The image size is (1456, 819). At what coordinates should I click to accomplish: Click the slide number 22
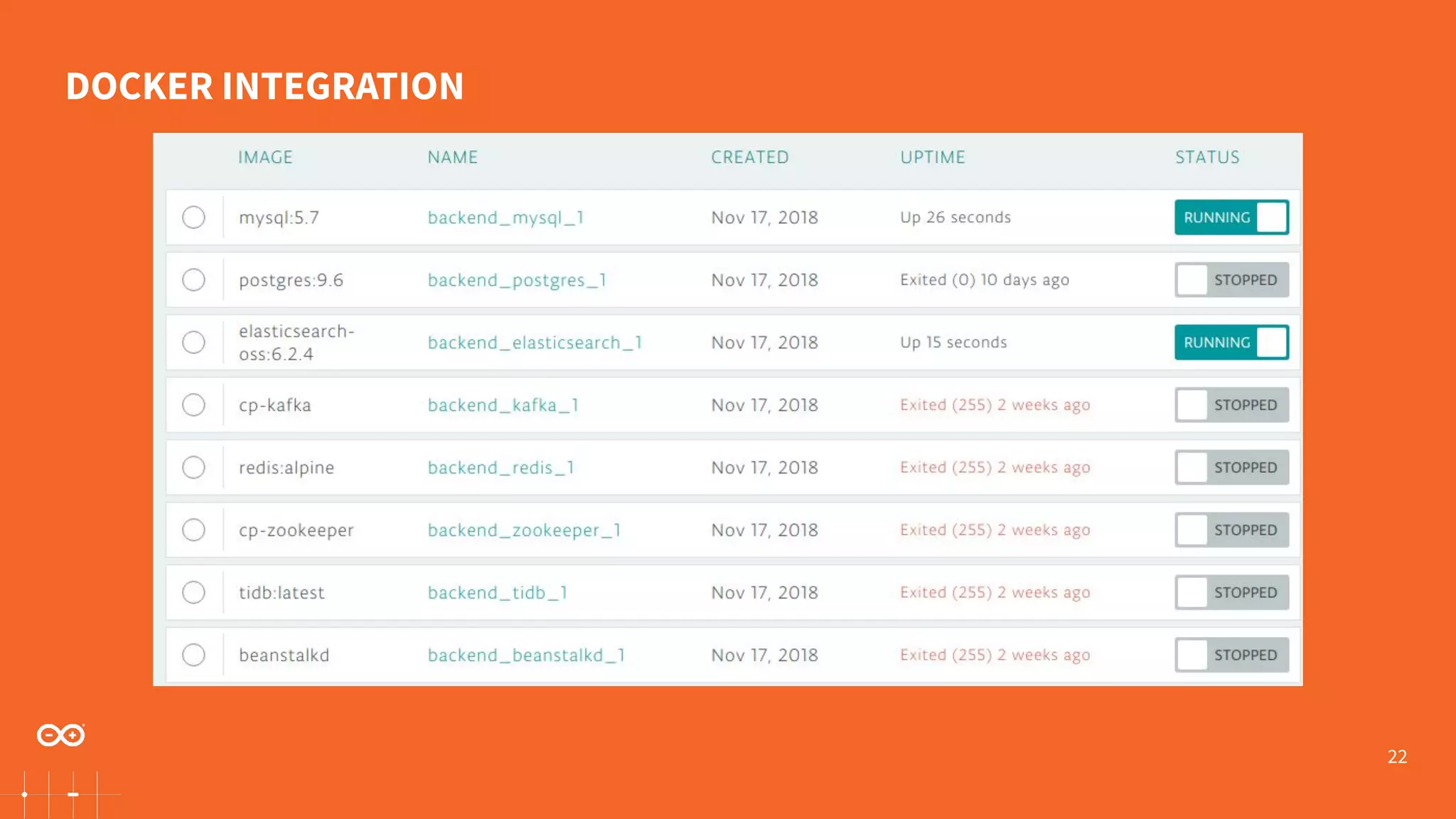[x=1397, y=756]
